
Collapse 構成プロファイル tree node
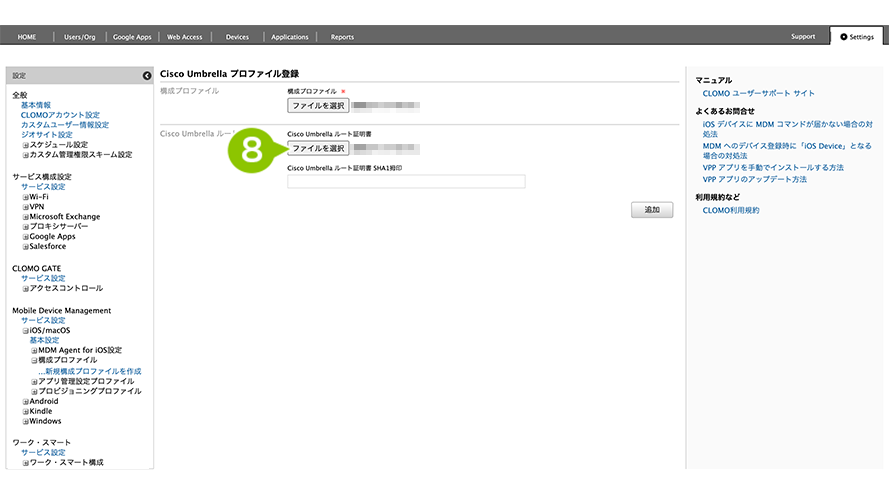pos(34,361)
